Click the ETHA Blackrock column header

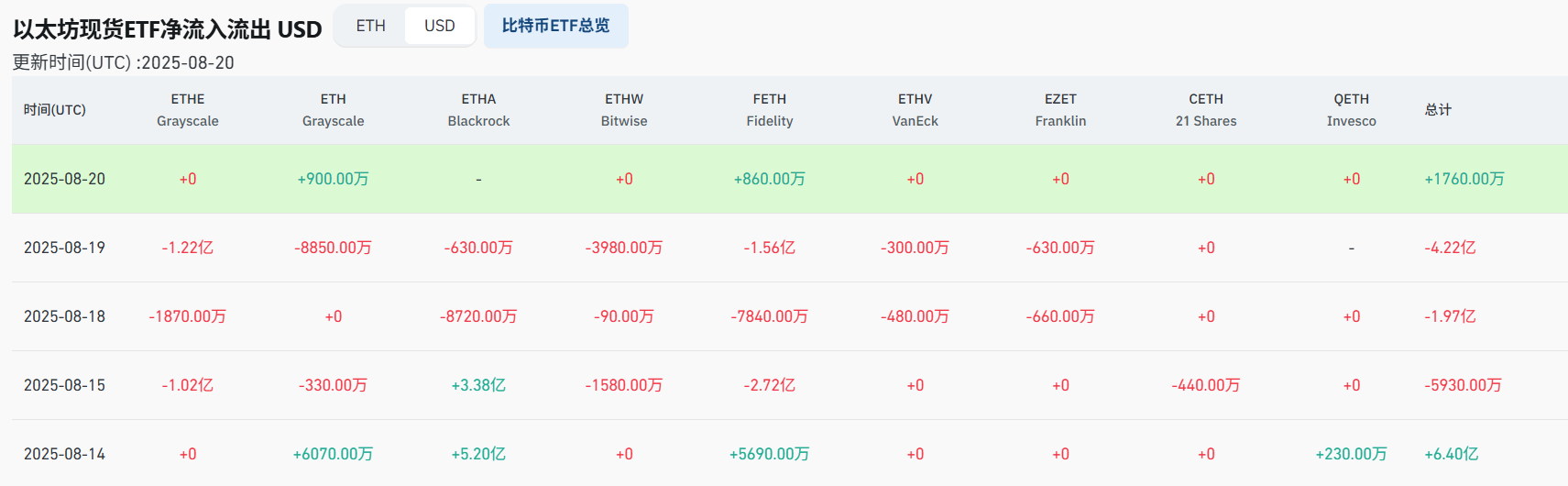[x=478, y=110]
